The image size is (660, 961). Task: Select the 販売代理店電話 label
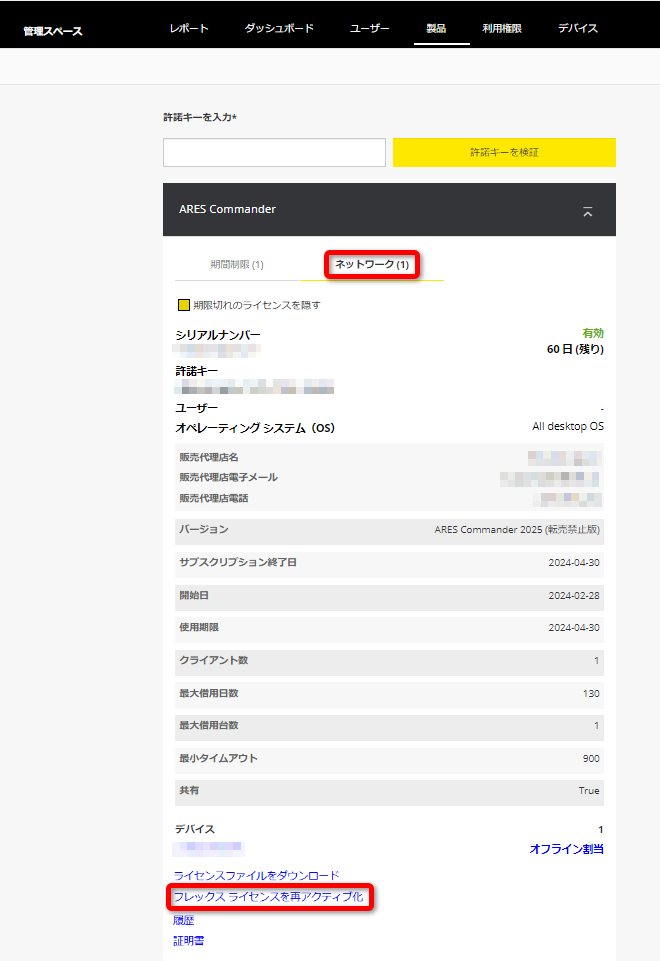pos(213,498)
